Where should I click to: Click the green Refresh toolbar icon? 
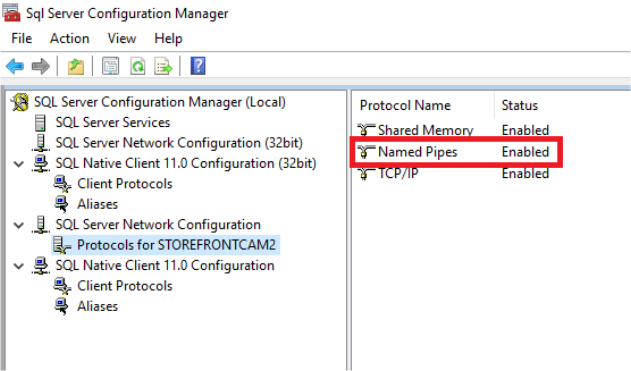click(138, 66)
